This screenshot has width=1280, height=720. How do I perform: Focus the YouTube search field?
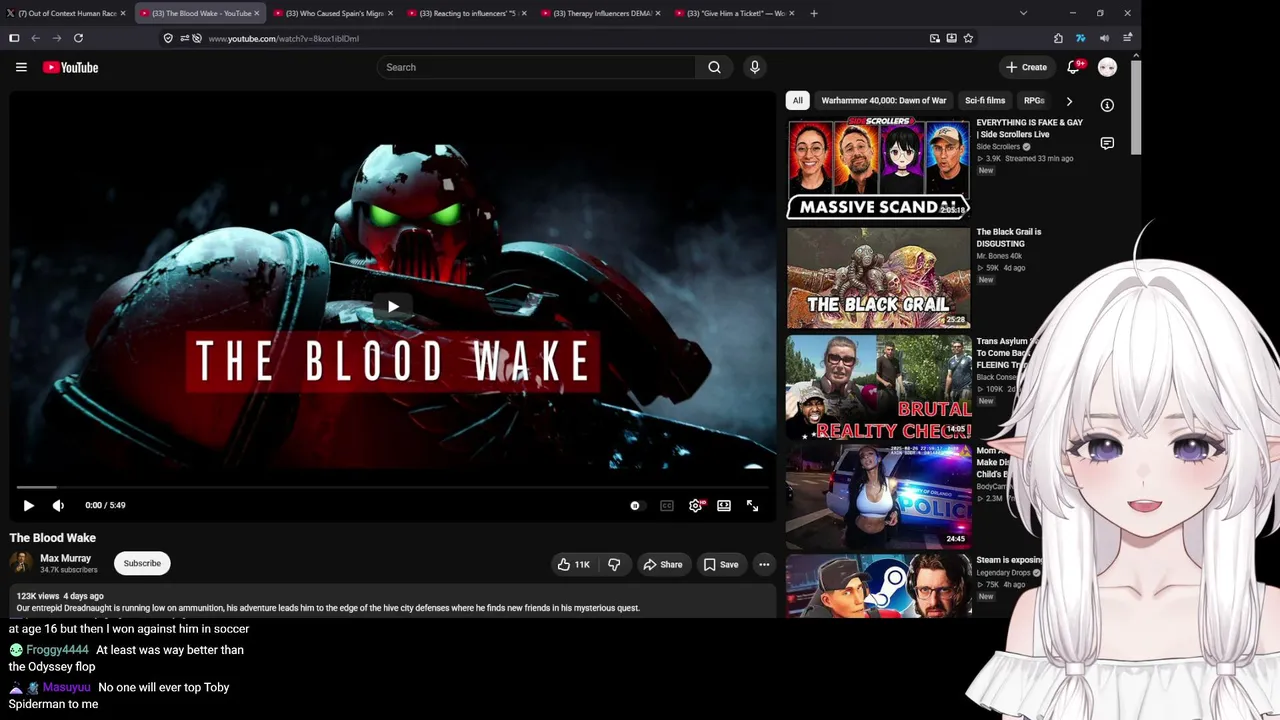[536, 67]
